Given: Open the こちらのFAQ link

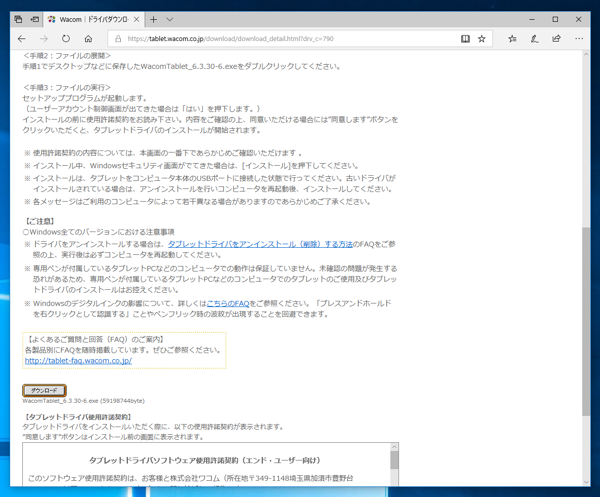Looking at the screenshot, I should (x=228, y=303).
